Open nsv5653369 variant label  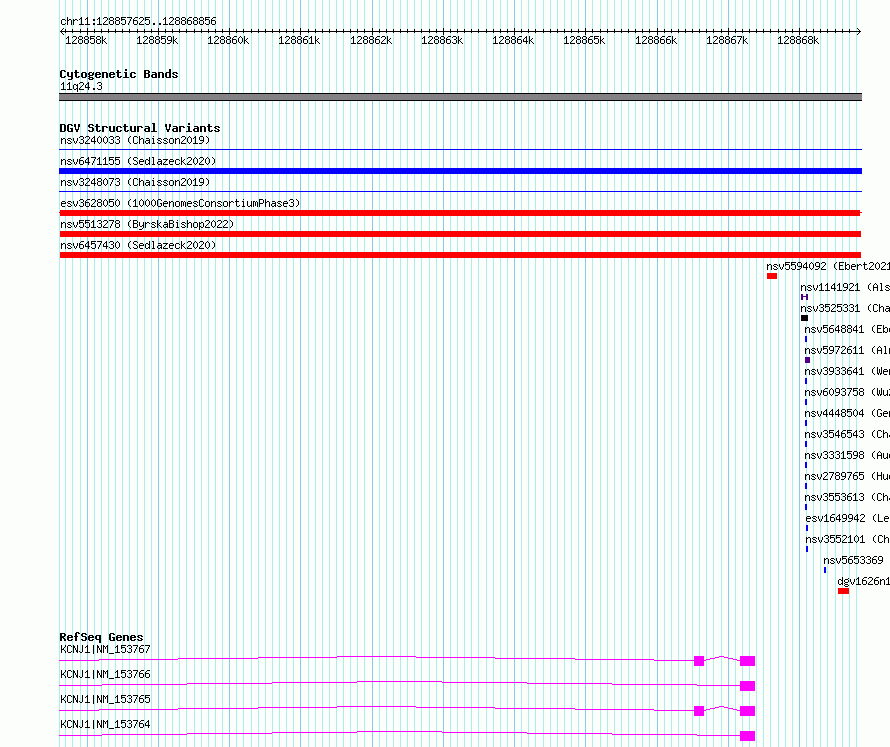pyautogui.click(x=854, y=560)
